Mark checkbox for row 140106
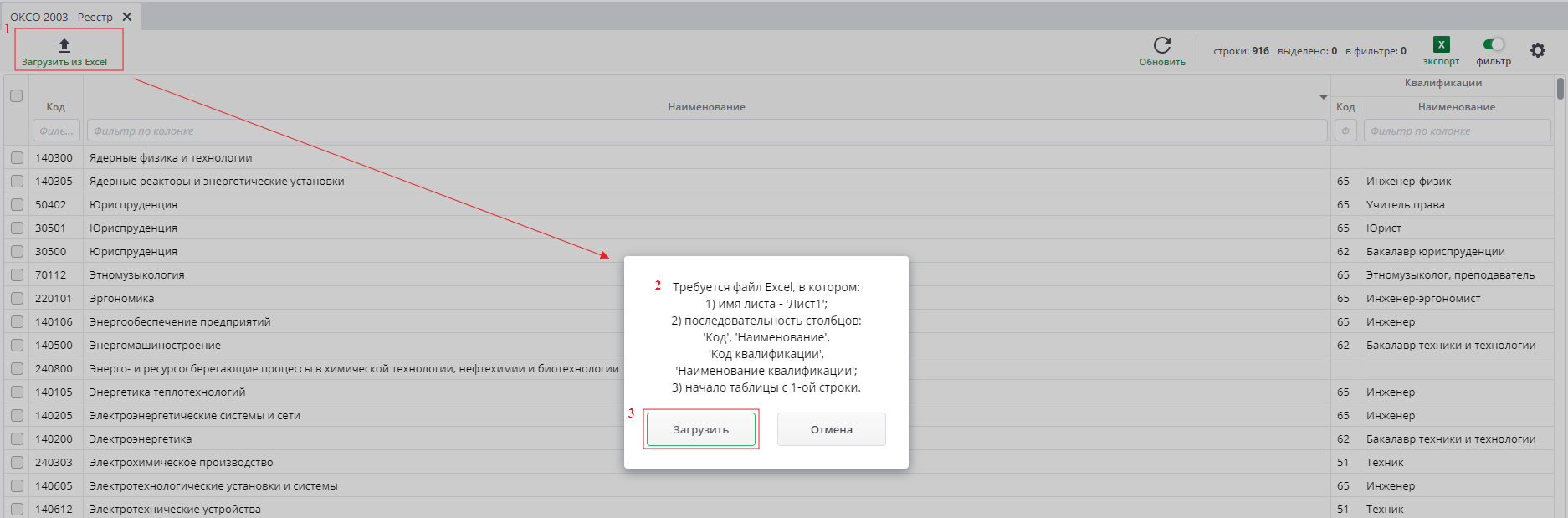The height and width of the screenshot is (518, 1568). (17, 321)
